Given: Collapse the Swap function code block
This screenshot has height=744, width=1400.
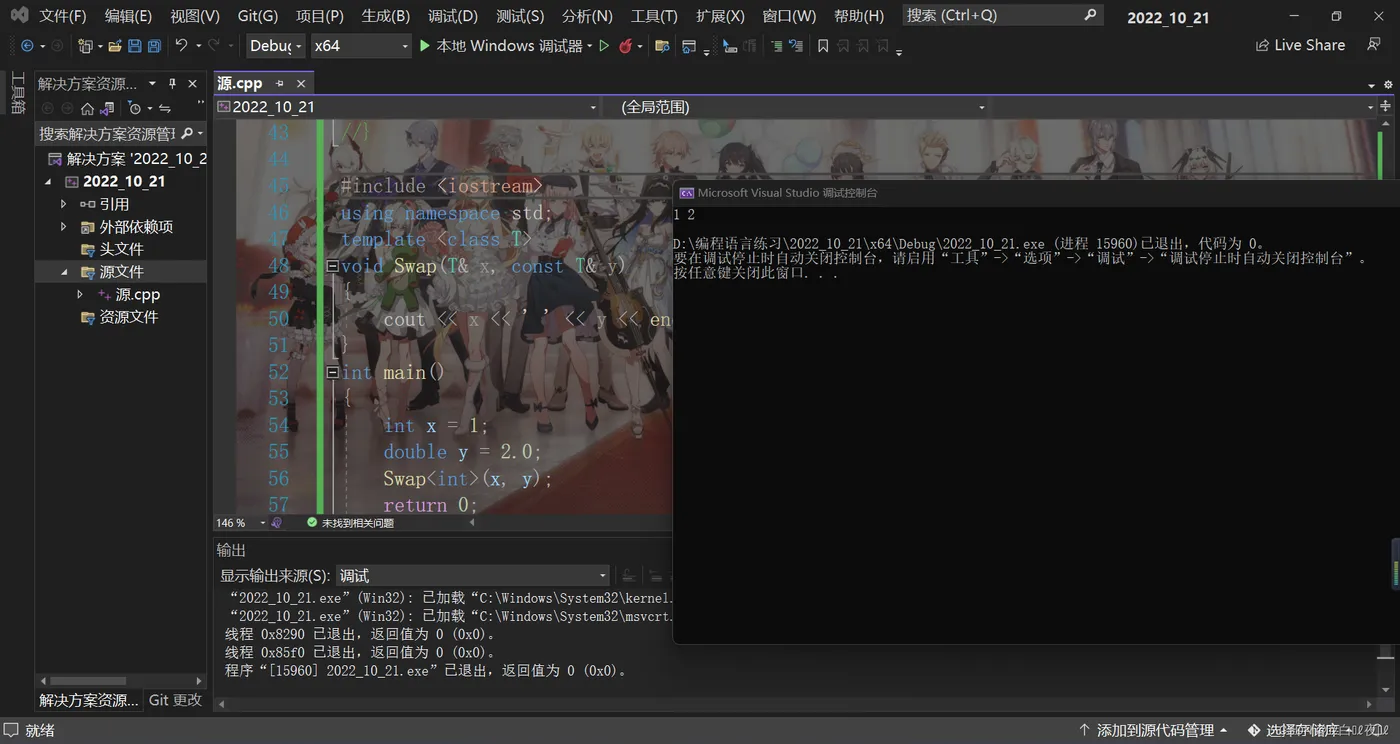Looking at the screenshot, I should point(333,266).
